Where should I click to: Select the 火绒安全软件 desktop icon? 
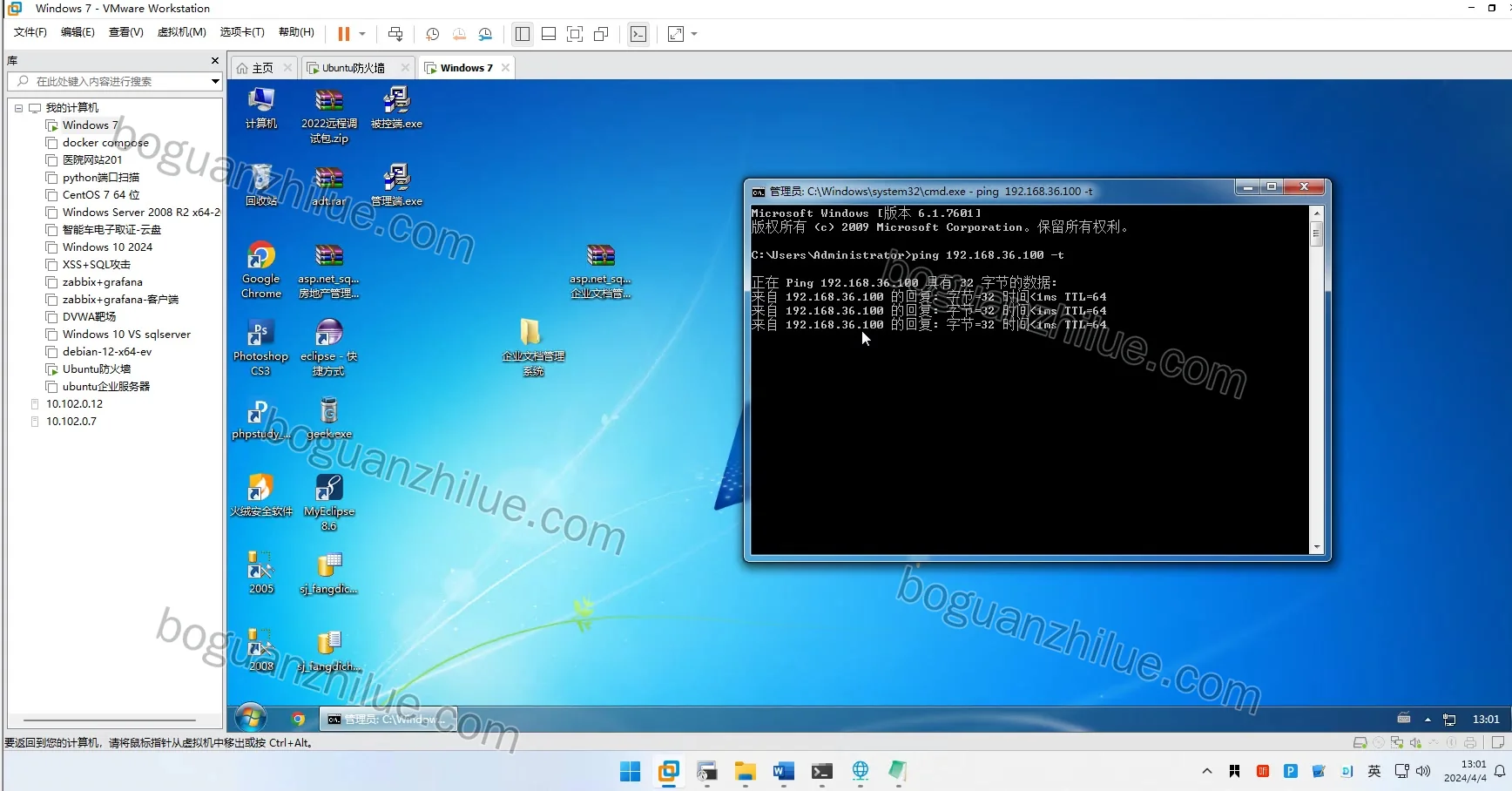261,495
